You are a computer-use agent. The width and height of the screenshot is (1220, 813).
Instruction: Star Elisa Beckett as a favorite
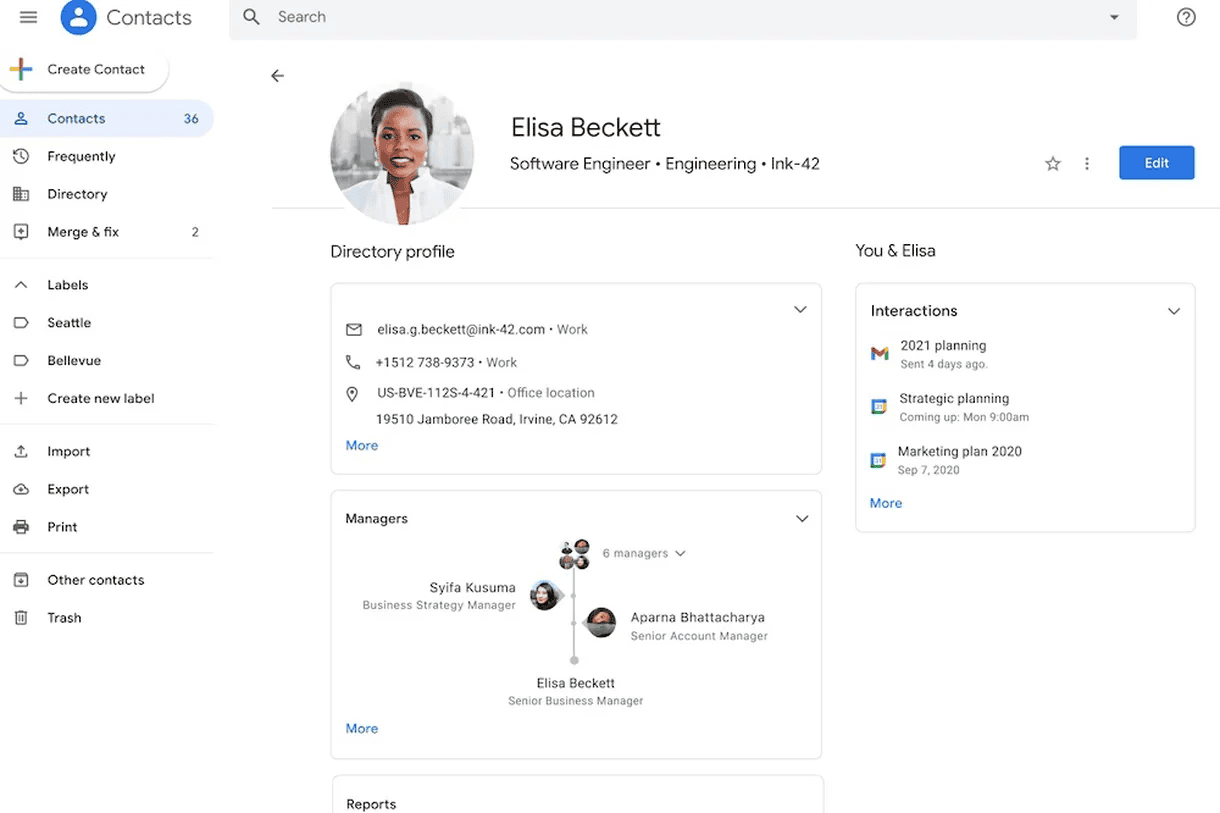pyautogui.click(x=1052, y=163)
